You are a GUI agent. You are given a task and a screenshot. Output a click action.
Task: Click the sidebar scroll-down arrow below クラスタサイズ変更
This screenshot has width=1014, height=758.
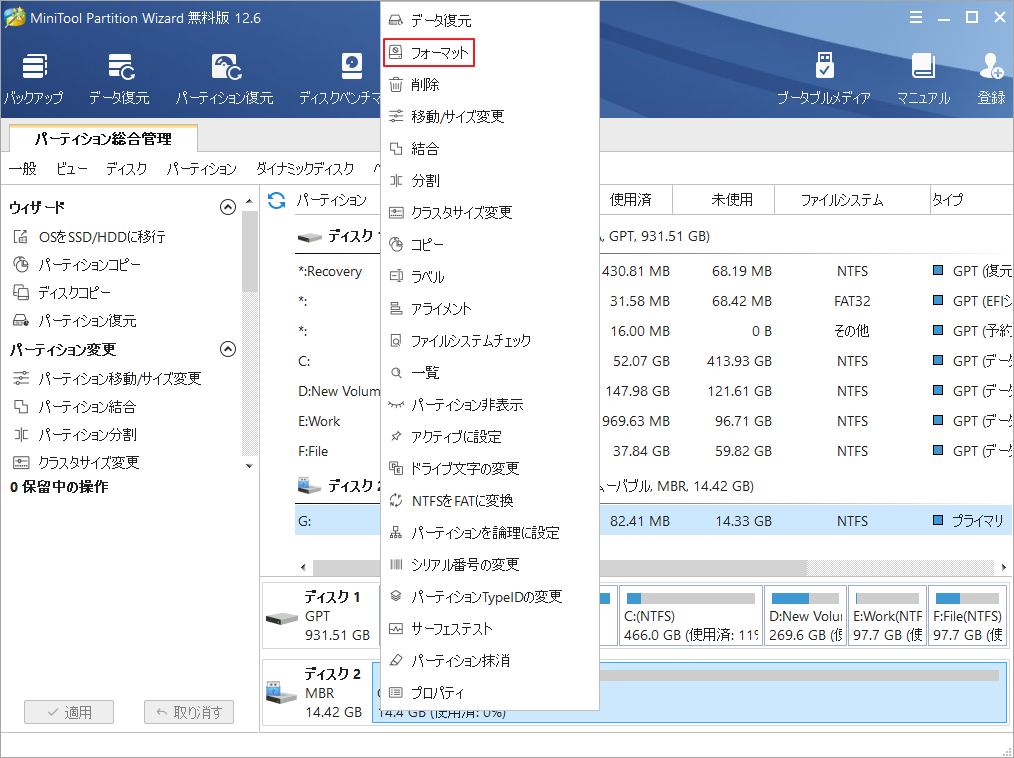pyautogui.click(x=247, y=465)
